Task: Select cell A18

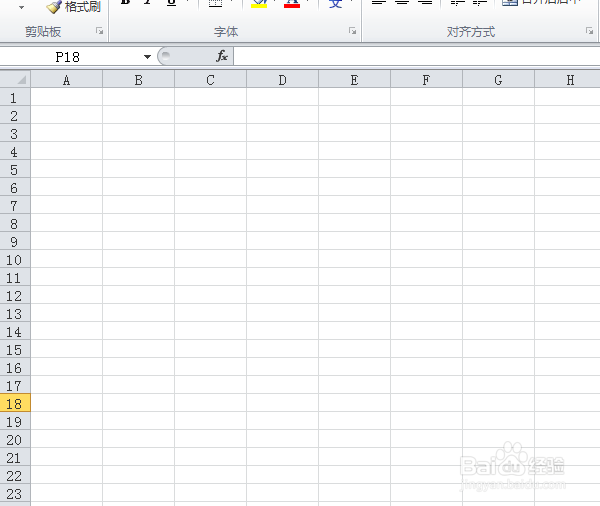Action: 67,403
